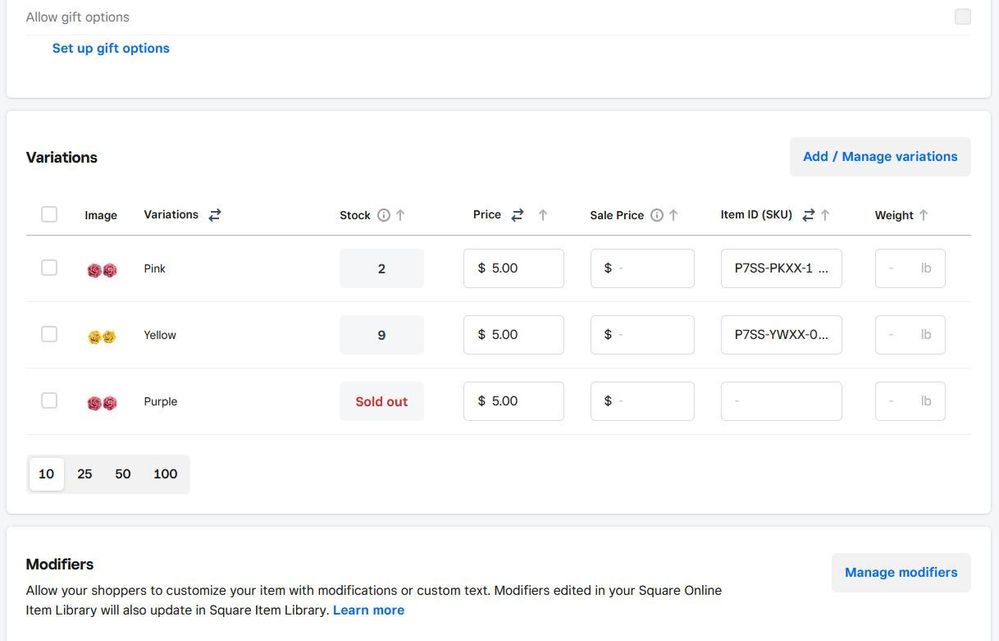This screenshot has width=999, height=641.
Task: Tick the Purple variation checkbox
Action: click(49, 401)
